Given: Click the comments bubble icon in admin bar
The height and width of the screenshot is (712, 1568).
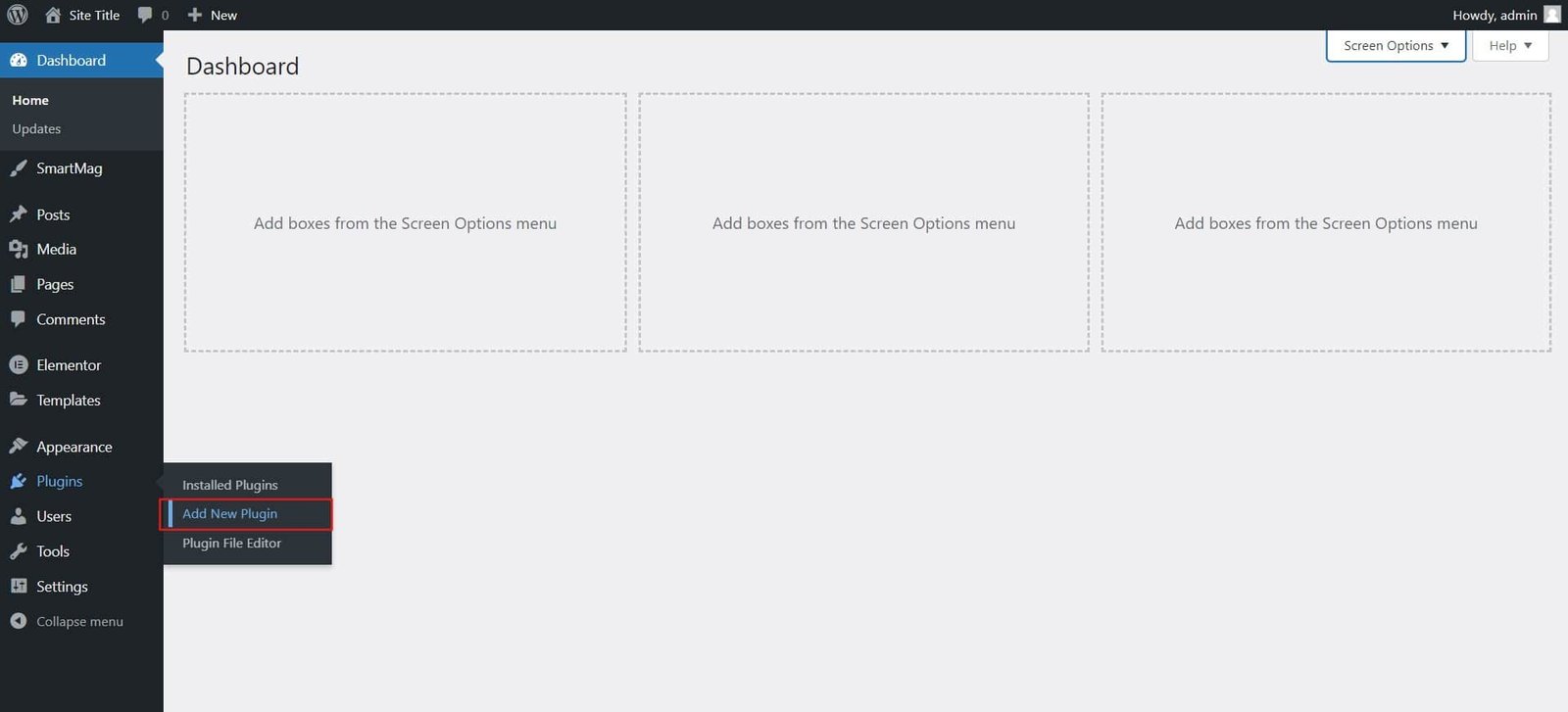Looking at the screenshot, I should coord(145,15).
